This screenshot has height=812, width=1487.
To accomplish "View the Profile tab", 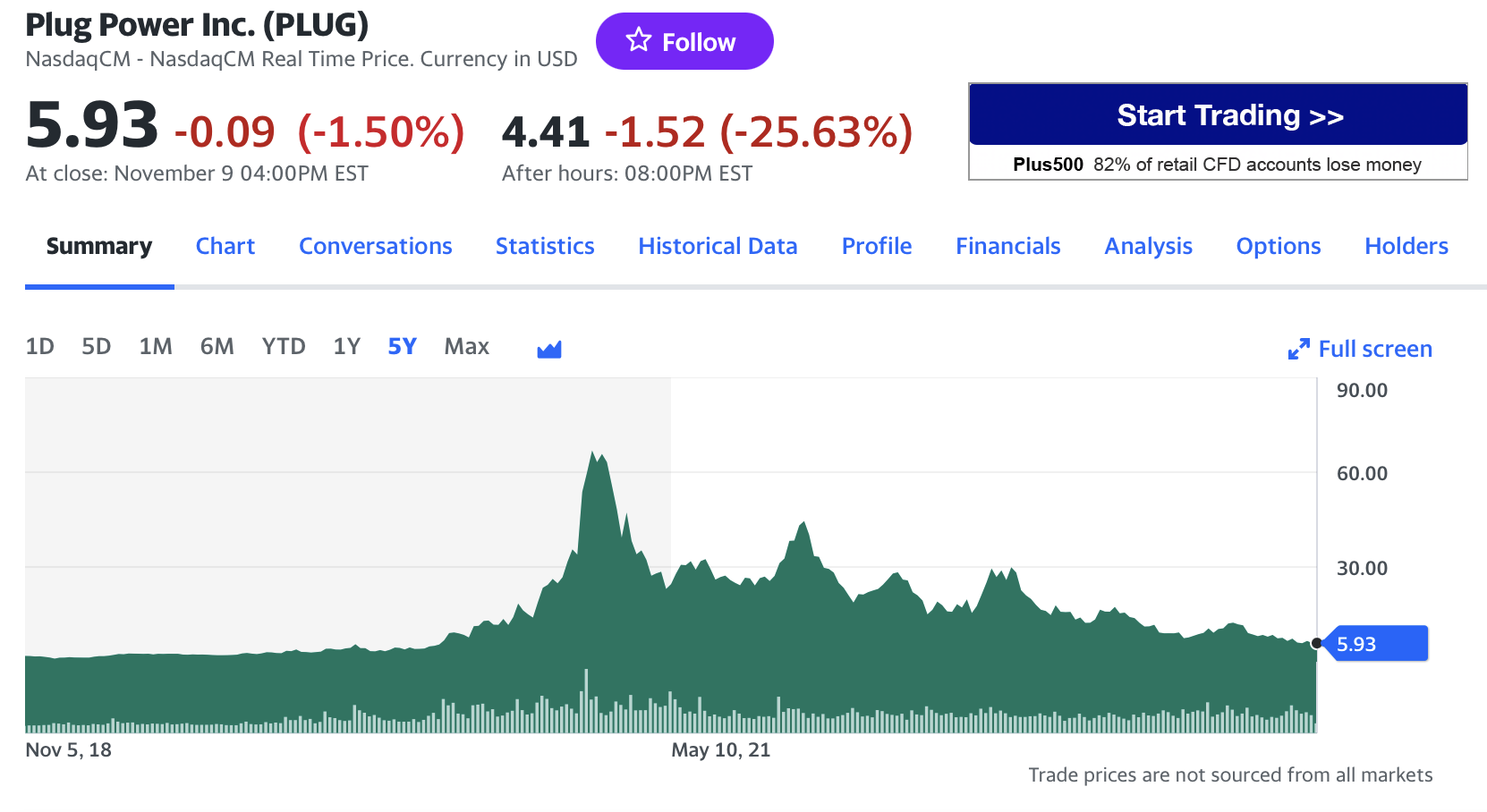I will [x=876, y=246].
